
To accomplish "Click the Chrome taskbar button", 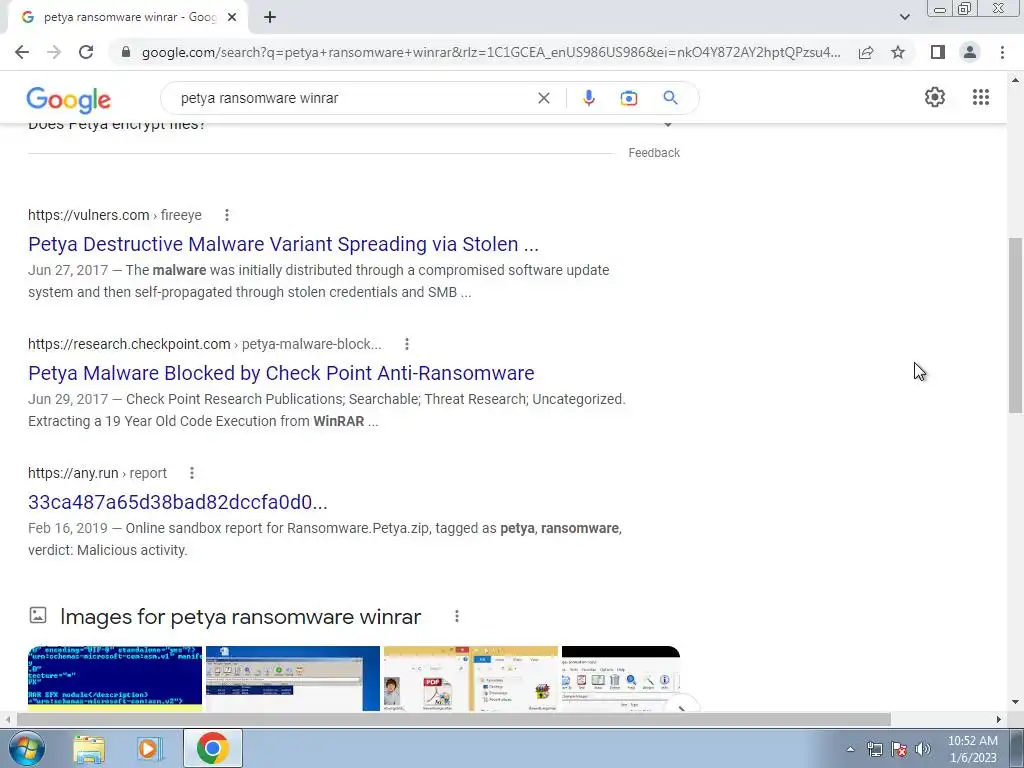I will (212, 748).
